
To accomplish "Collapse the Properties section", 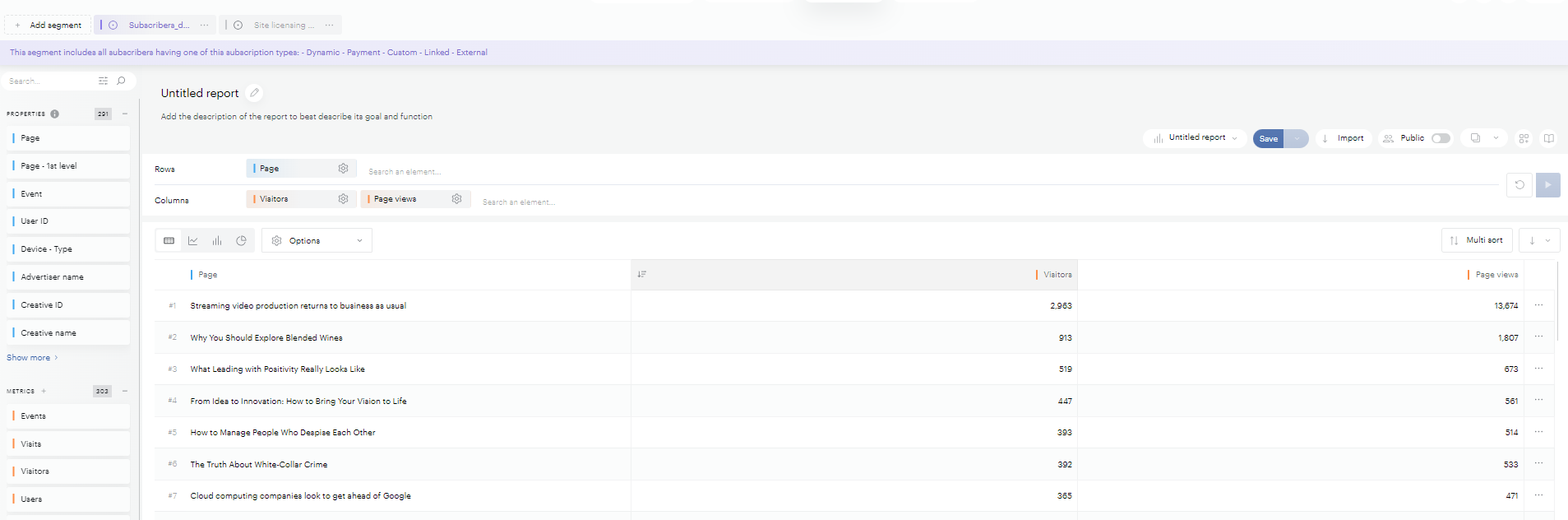I will click(x=125, y=114).
